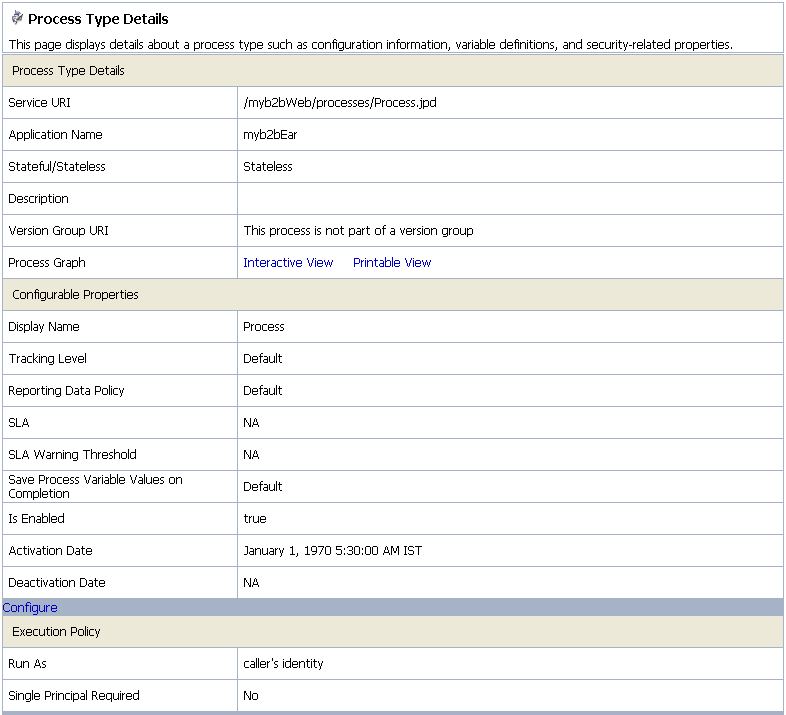Viewport: 786px width, 715px height.
Task: Click the Service URI label
Action: [x=39, y=103]
